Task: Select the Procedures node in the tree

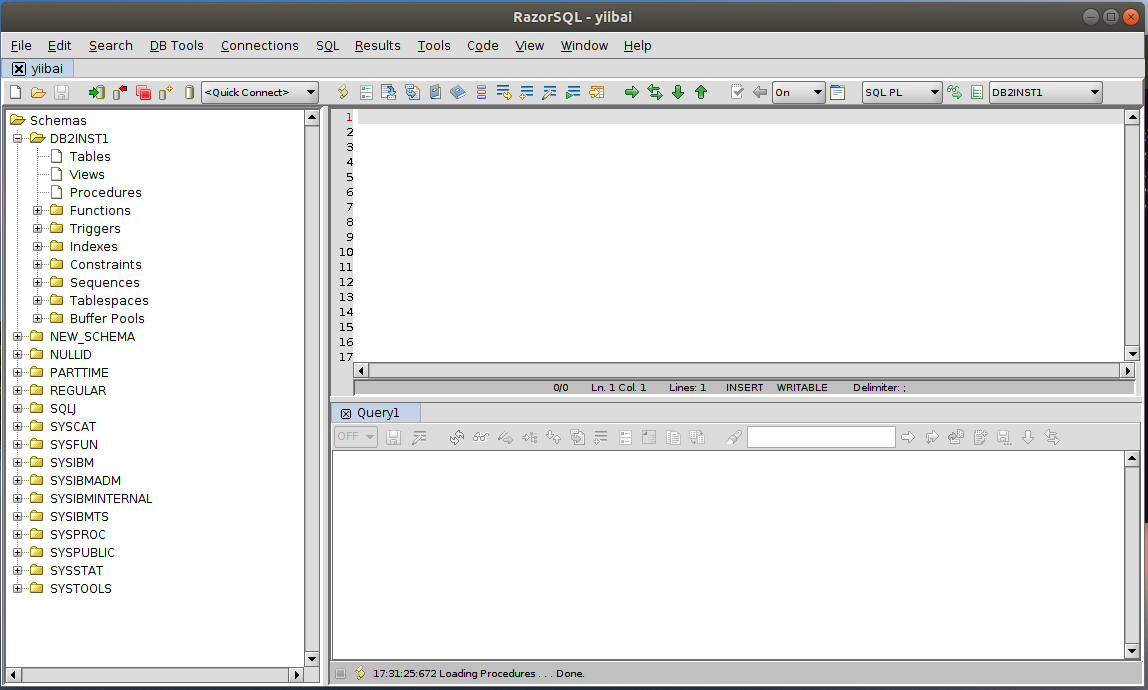Action: point(105,192)
